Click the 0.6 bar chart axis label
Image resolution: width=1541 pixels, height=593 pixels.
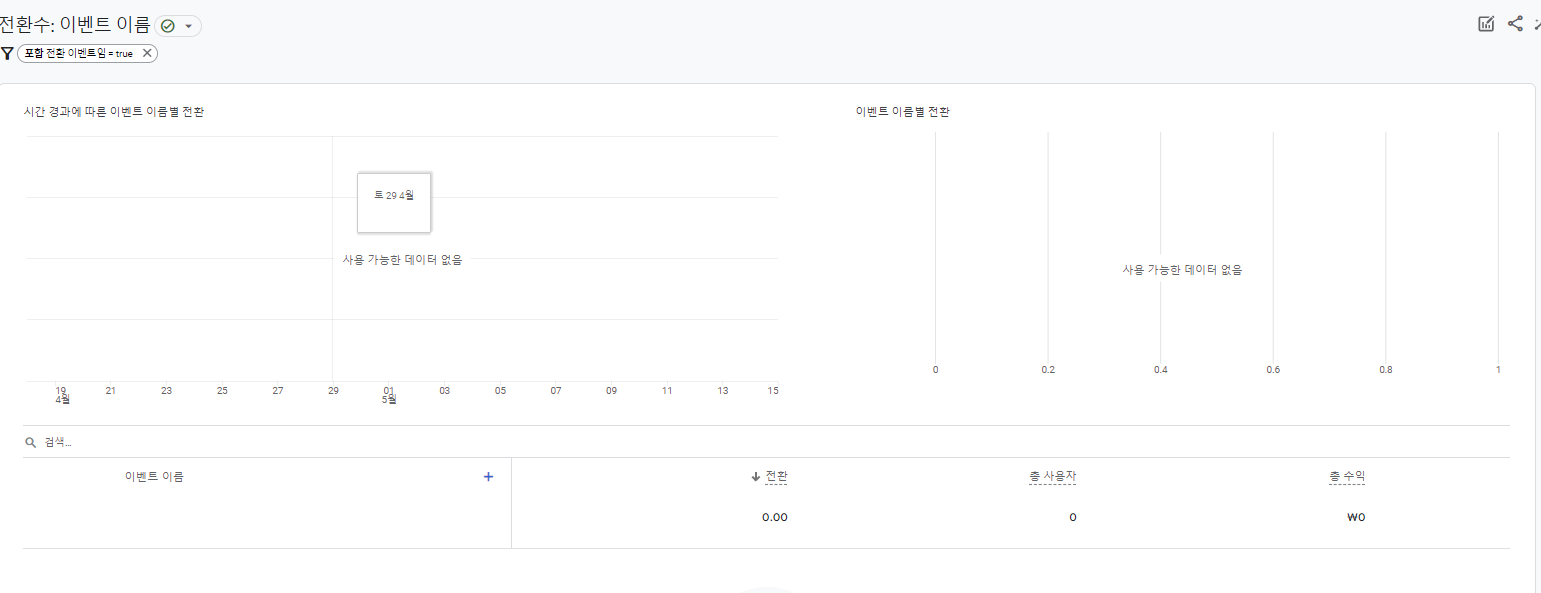pyautogui.click(x=1273, y=370)
